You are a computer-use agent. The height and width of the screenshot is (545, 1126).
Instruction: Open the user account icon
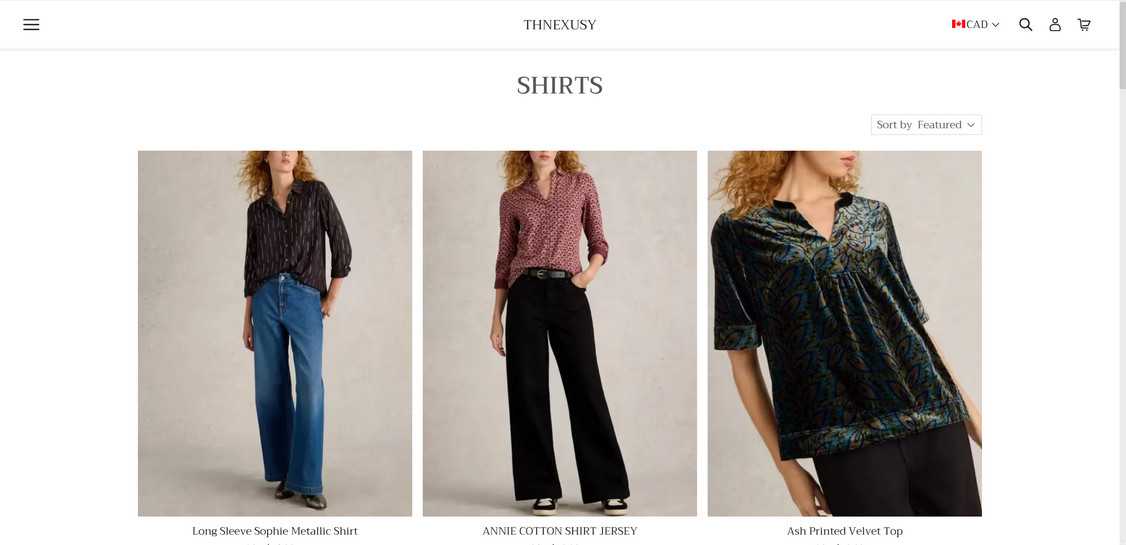(1055, 24)
